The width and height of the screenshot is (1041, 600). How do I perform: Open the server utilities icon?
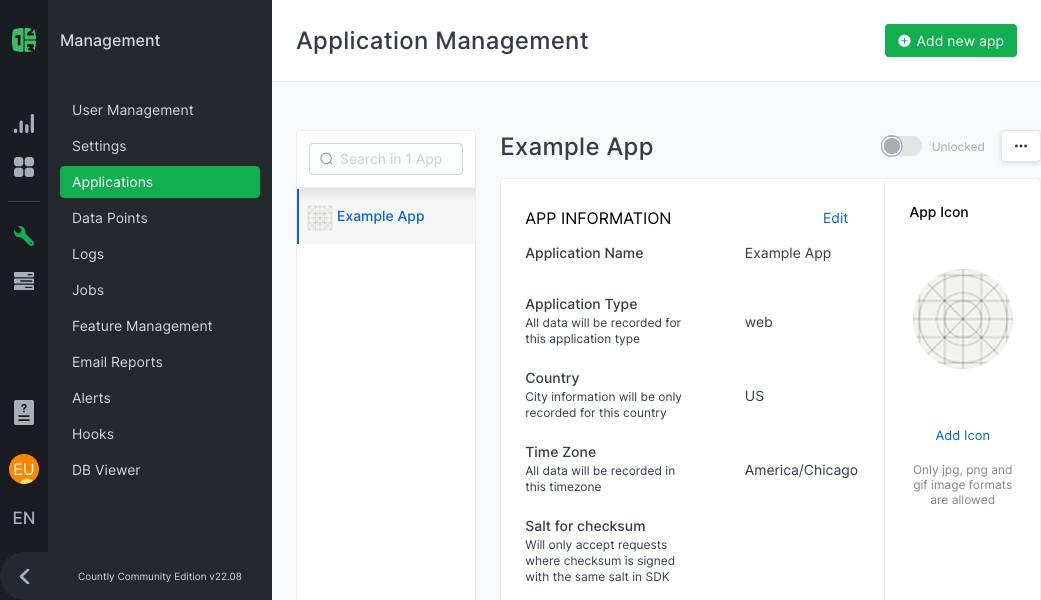(x=24, y=282)
